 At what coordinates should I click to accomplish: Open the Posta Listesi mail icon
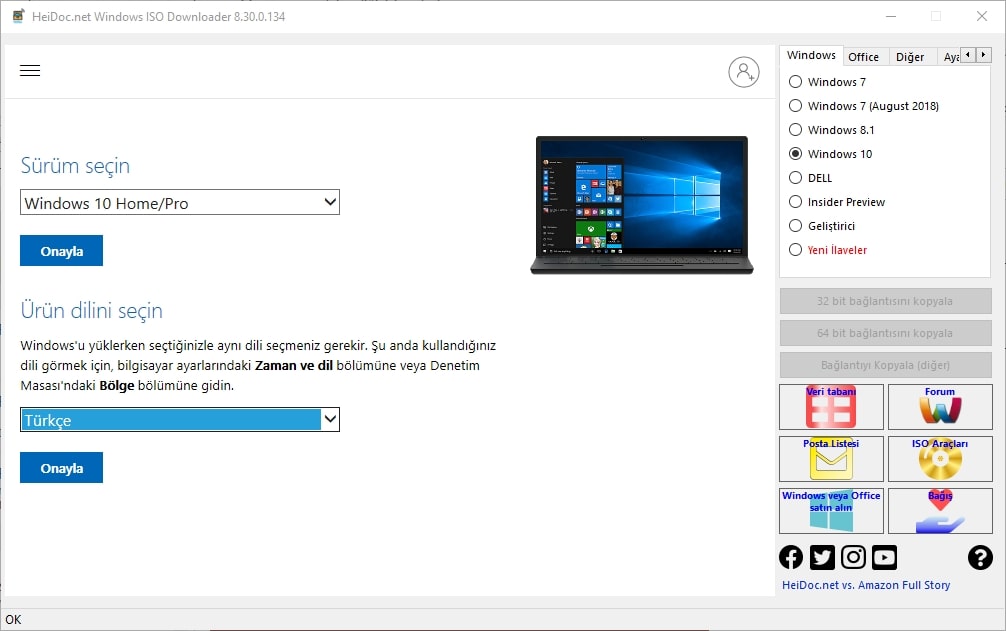coord(831,459)
